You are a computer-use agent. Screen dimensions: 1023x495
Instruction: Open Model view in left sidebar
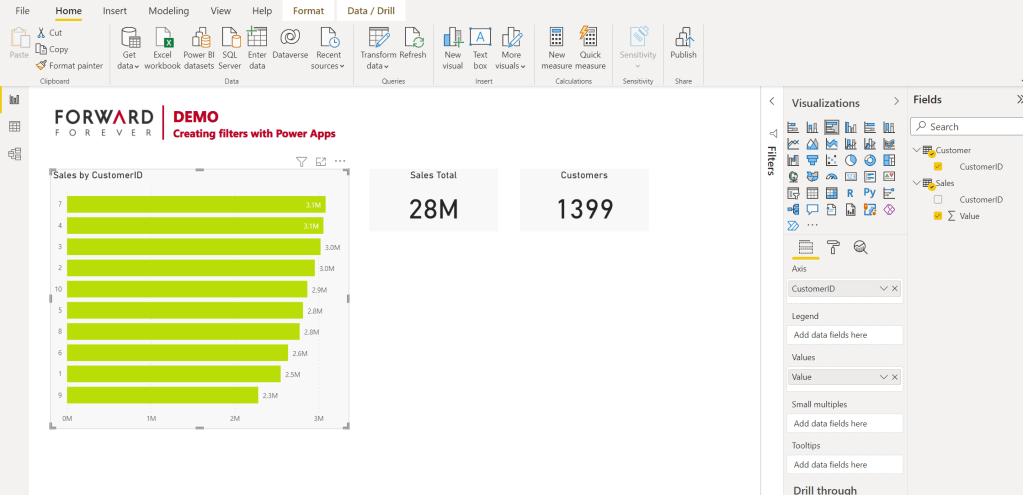14,154
